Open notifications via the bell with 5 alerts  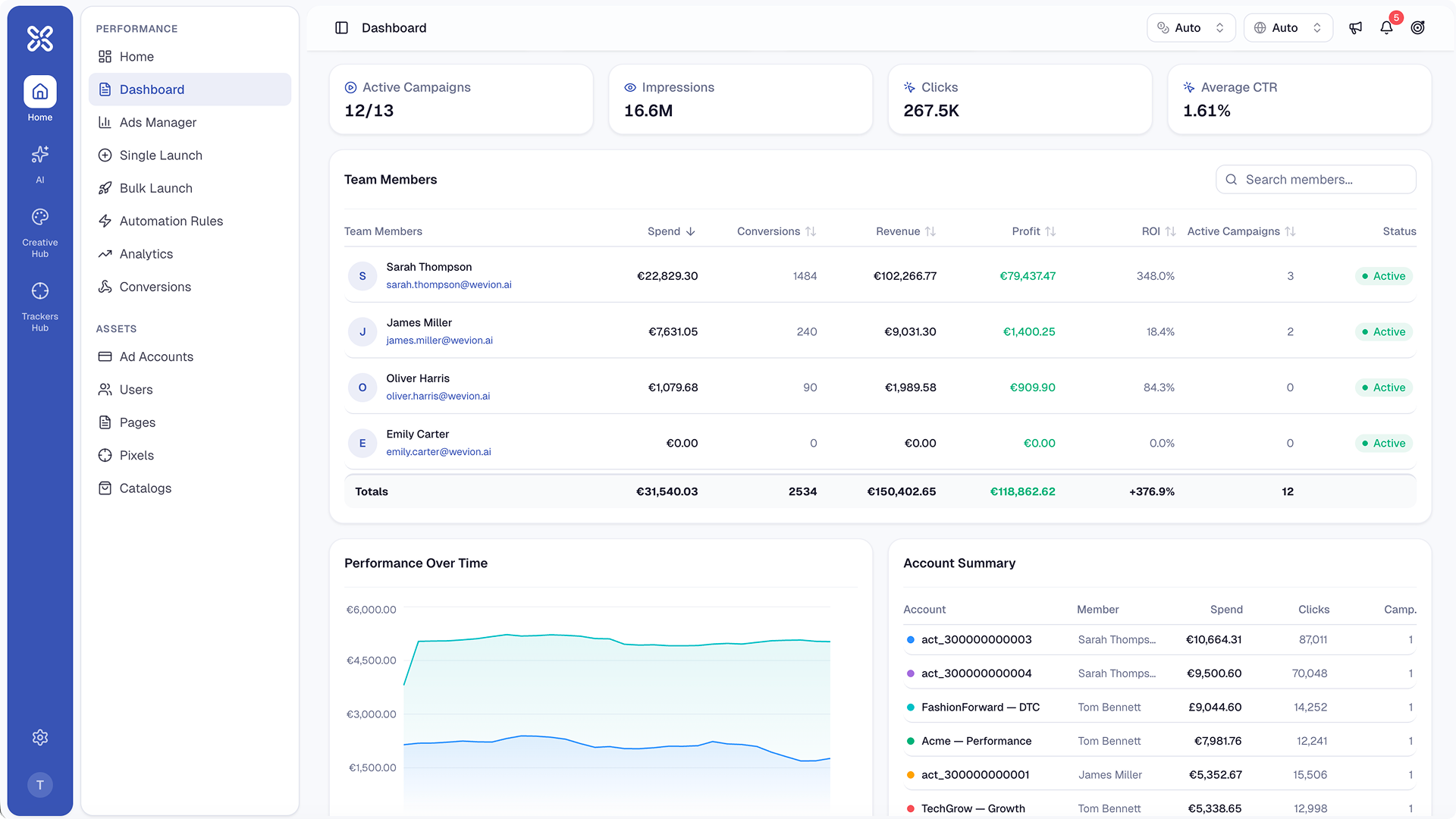click(1387, 27)
